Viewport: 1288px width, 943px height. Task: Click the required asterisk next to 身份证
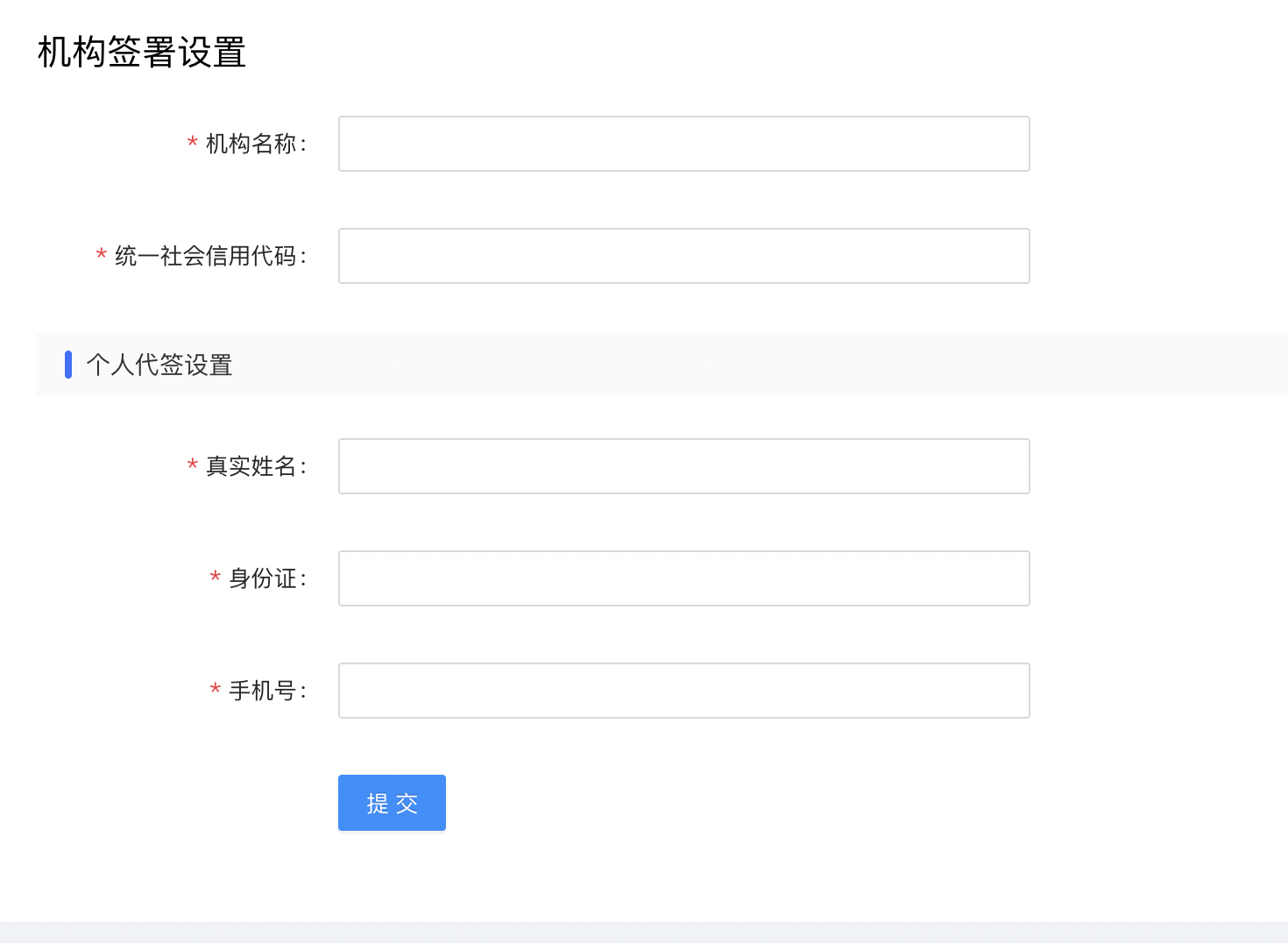coord(215,577)
